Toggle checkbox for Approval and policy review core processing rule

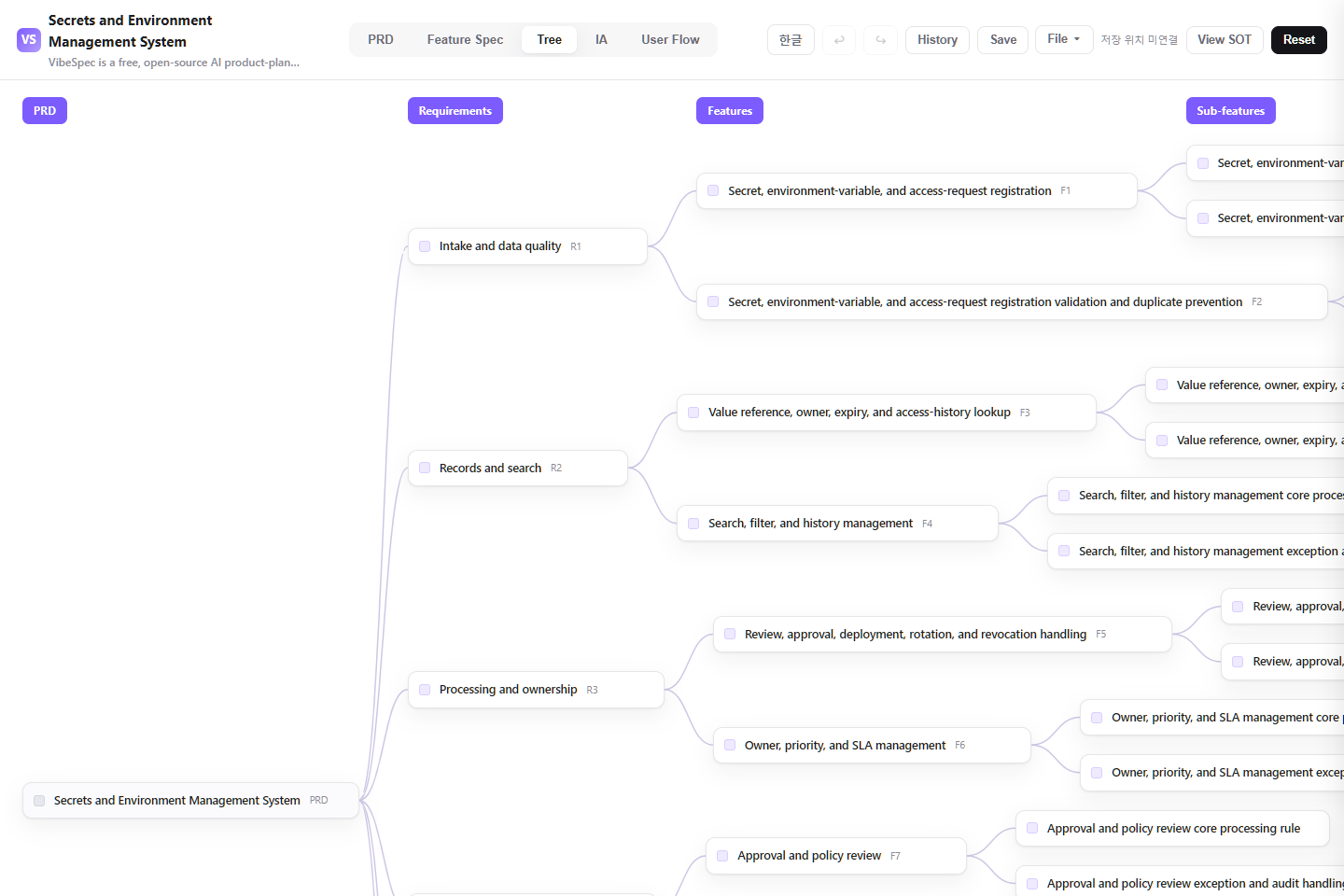coord(1032,829)
